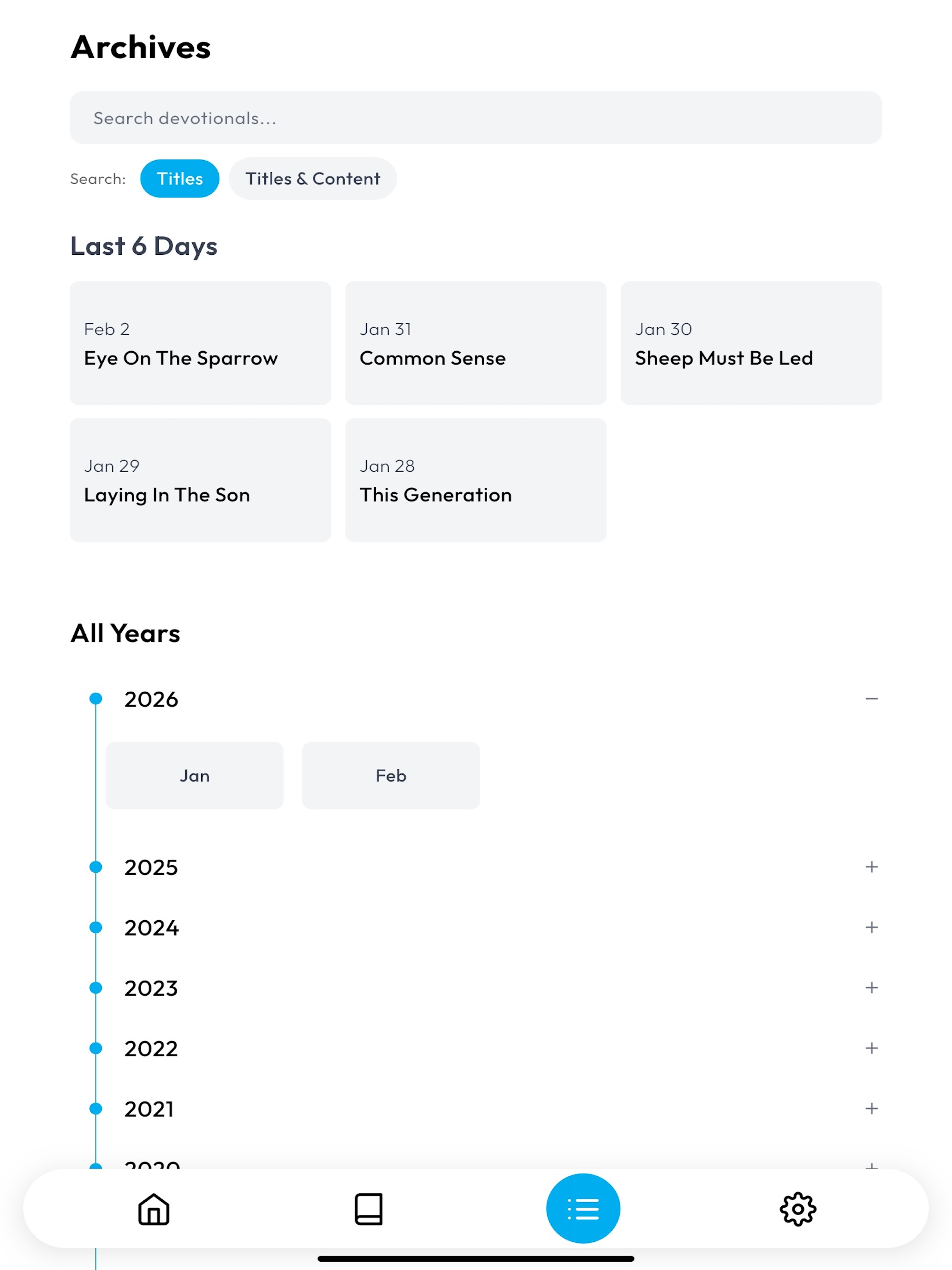Click the 2023 timeline dot
The height and width of the screenshot is (1270, 952).
pyautogui.click(x=96, y=988)
